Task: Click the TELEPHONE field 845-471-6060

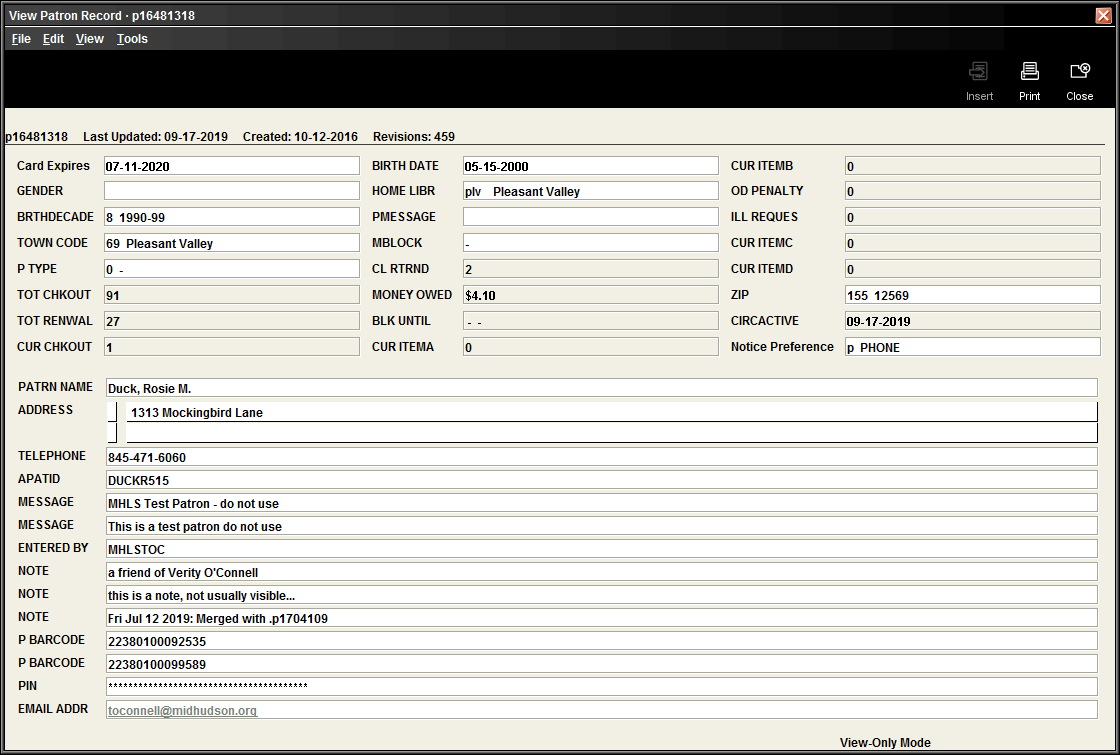Action: pos(600,456)
